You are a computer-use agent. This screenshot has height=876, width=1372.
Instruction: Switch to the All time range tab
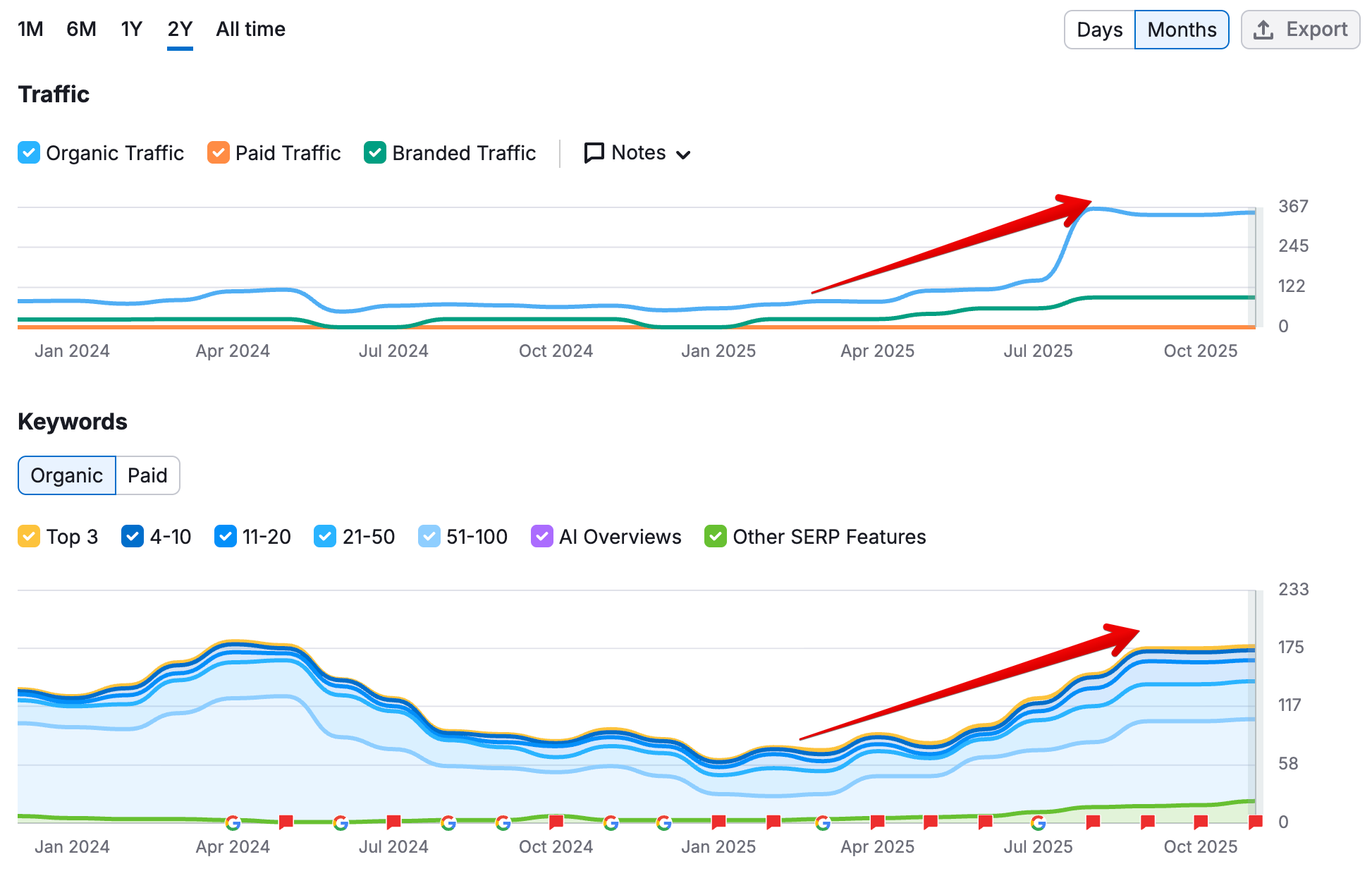click(x=250, y=29)
